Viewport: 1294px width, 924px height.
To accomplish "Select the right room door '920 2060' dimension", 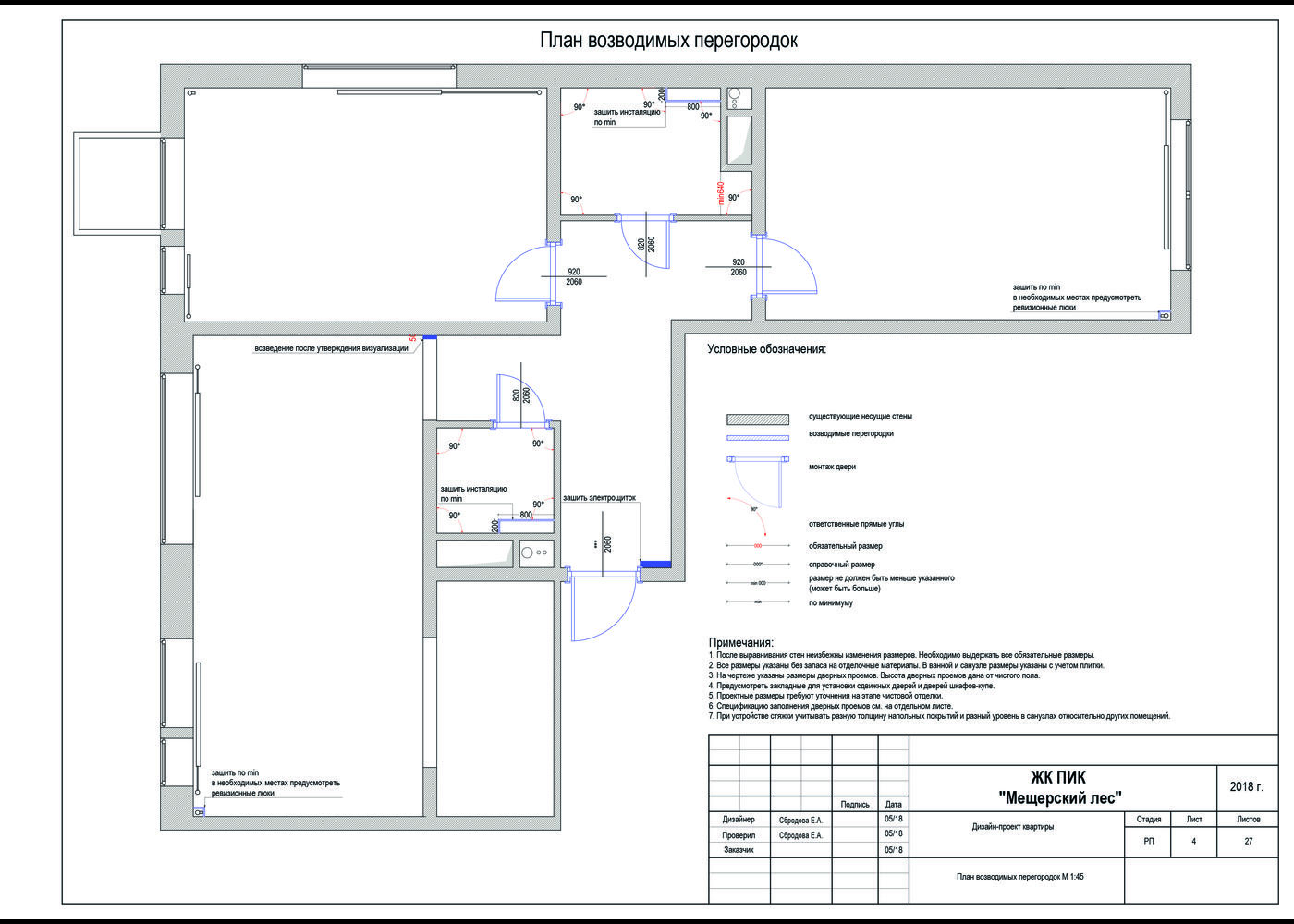I will [x=739, y=267].
